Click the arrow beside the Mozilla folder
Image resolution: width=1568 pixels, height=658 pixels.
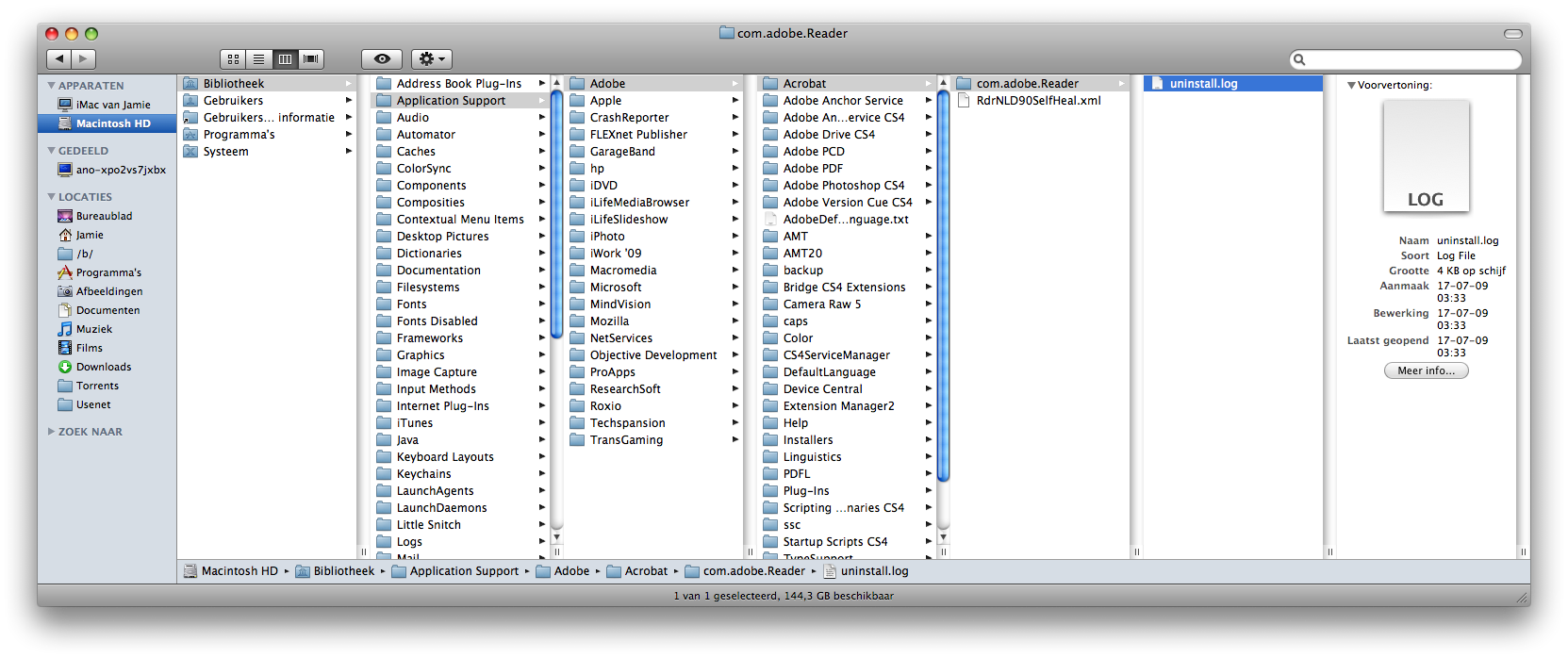(x=735, y=321)
